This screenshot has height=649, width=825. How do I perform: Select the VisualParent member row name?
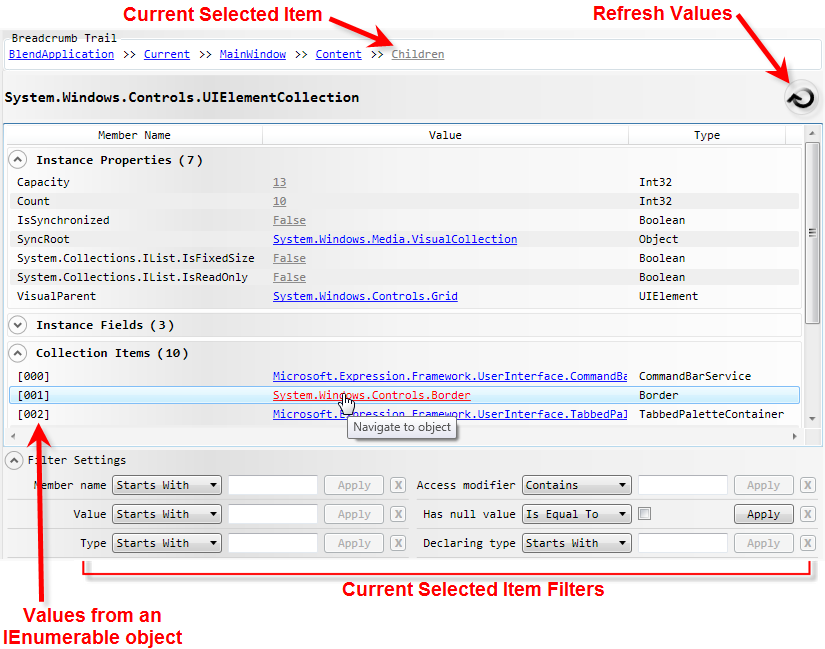pos(56,296)
